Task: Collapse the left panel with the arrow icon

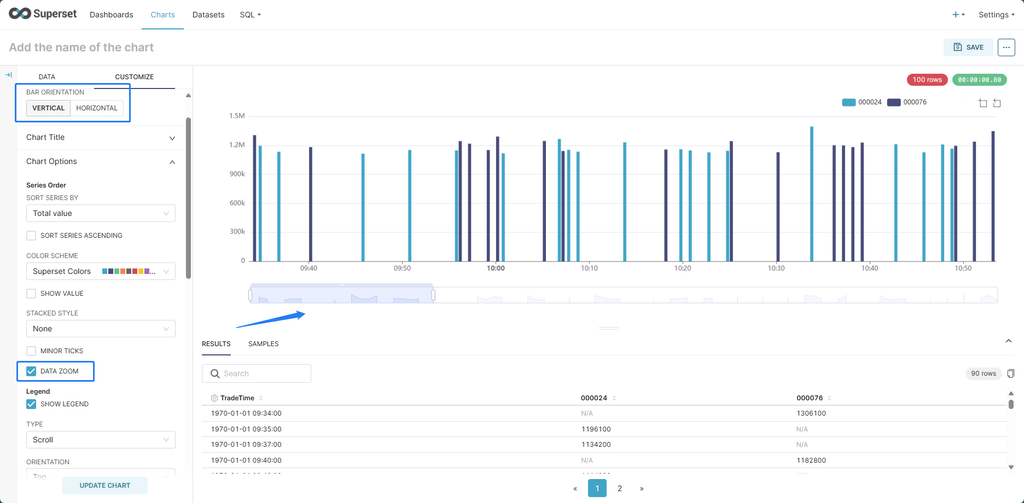Action: point(8,76)
